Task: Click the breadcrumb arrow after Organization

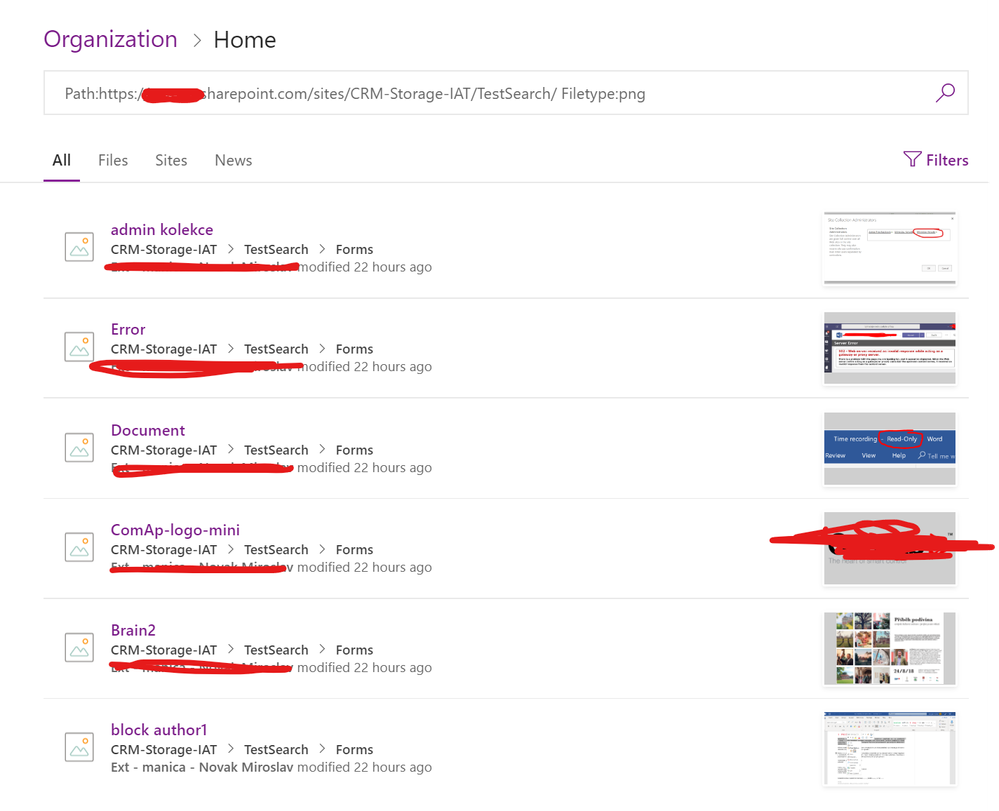Action: [x=196, y=40]
